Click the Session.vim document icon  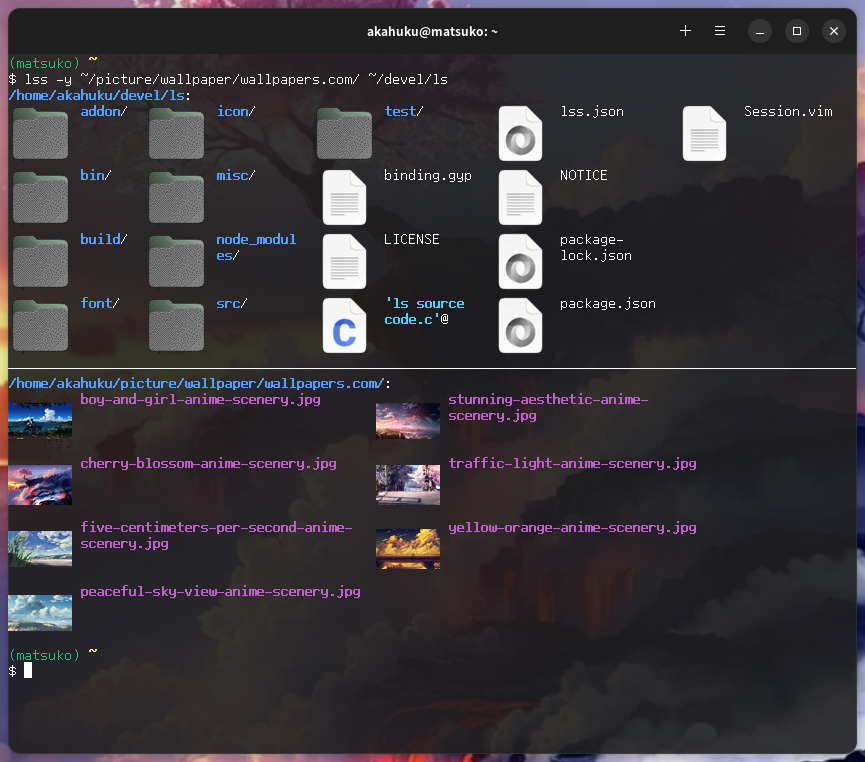pyautogui.click(x=704, y=134)
